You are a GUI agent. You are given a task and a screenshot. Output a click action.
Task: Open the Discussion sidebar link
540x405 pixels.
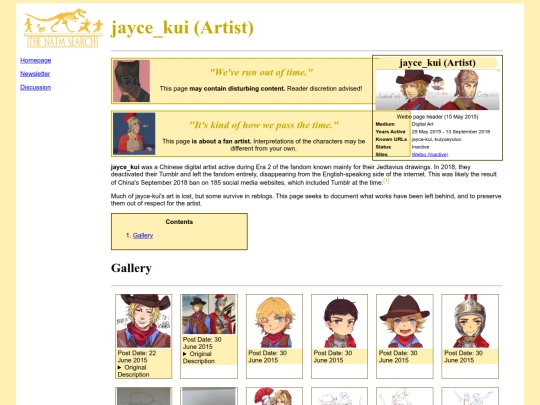click(35, 87)
